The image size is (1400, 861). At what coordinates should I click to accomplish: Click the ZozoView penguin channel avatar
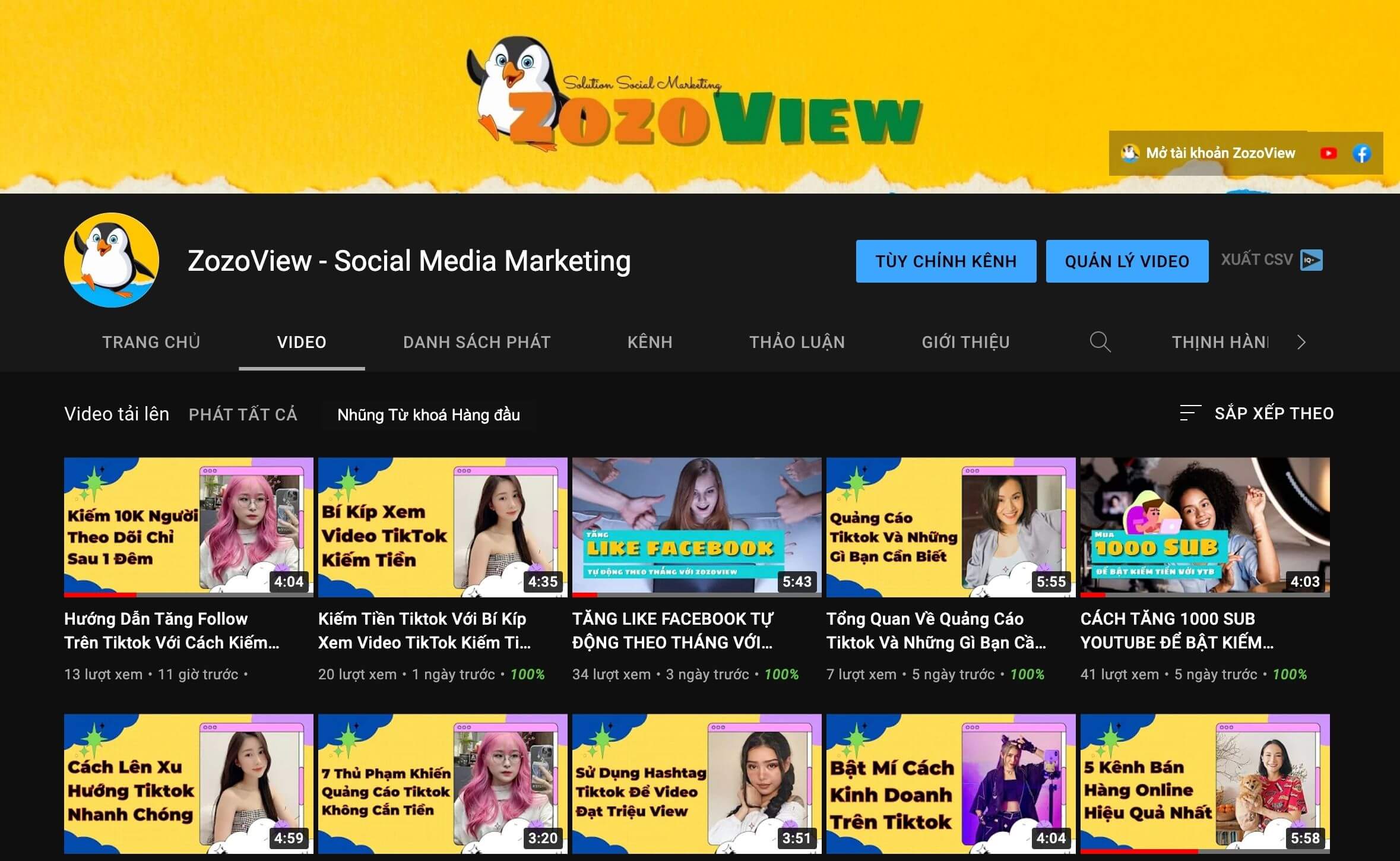(112, 260)
